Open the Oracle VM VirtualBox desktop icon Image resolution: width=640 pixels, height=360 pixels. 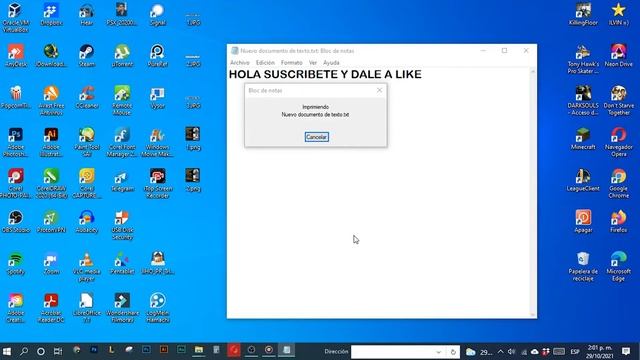coord(16,18)
